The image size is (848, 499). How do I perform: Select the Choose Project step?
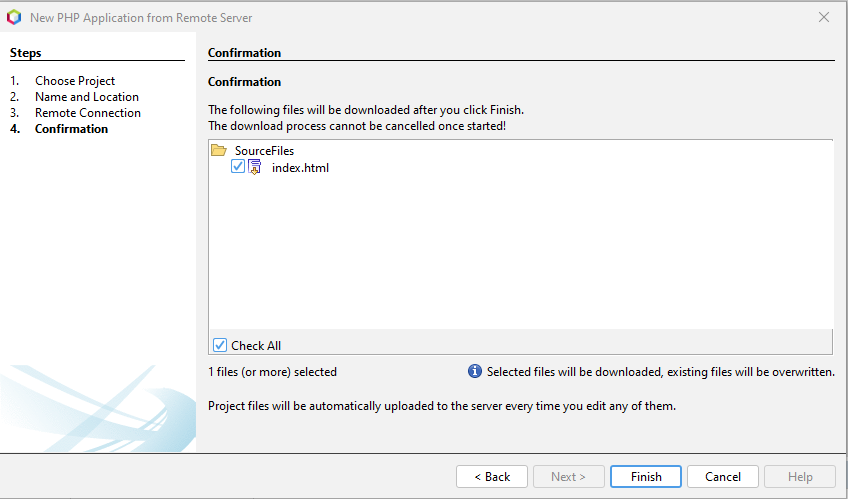pos(75,81)
